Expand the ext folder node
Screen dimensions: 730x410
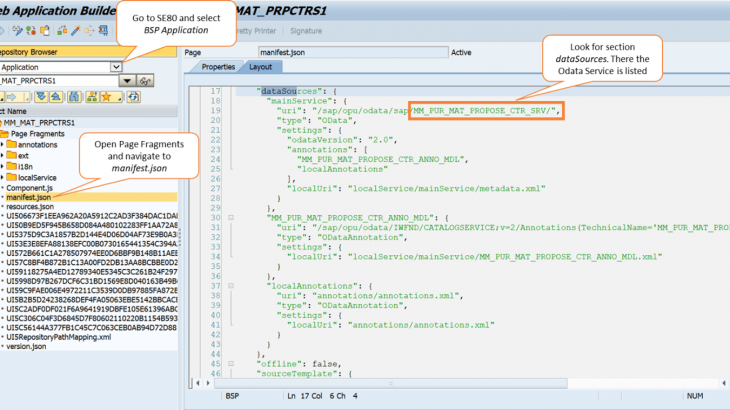pyautogui.click(x=2, y=156)
